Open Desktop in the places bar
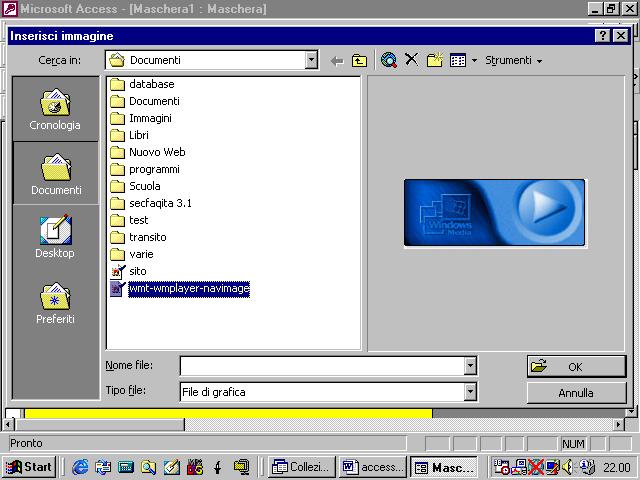This screenshot has height=480, width=640. [55, 237]
